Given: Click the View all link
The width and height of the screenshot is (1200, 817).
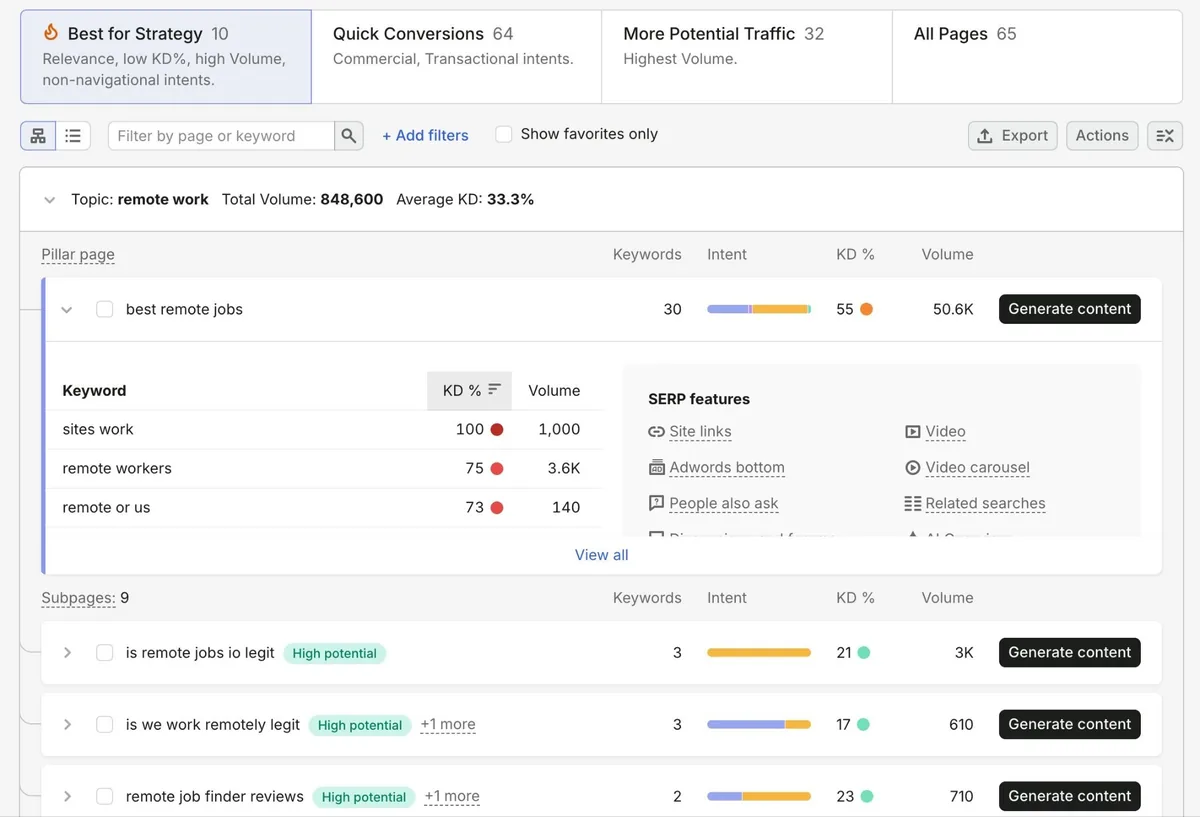Looking at the screenshot, I should pyautogui.click(x=602, y=555).
